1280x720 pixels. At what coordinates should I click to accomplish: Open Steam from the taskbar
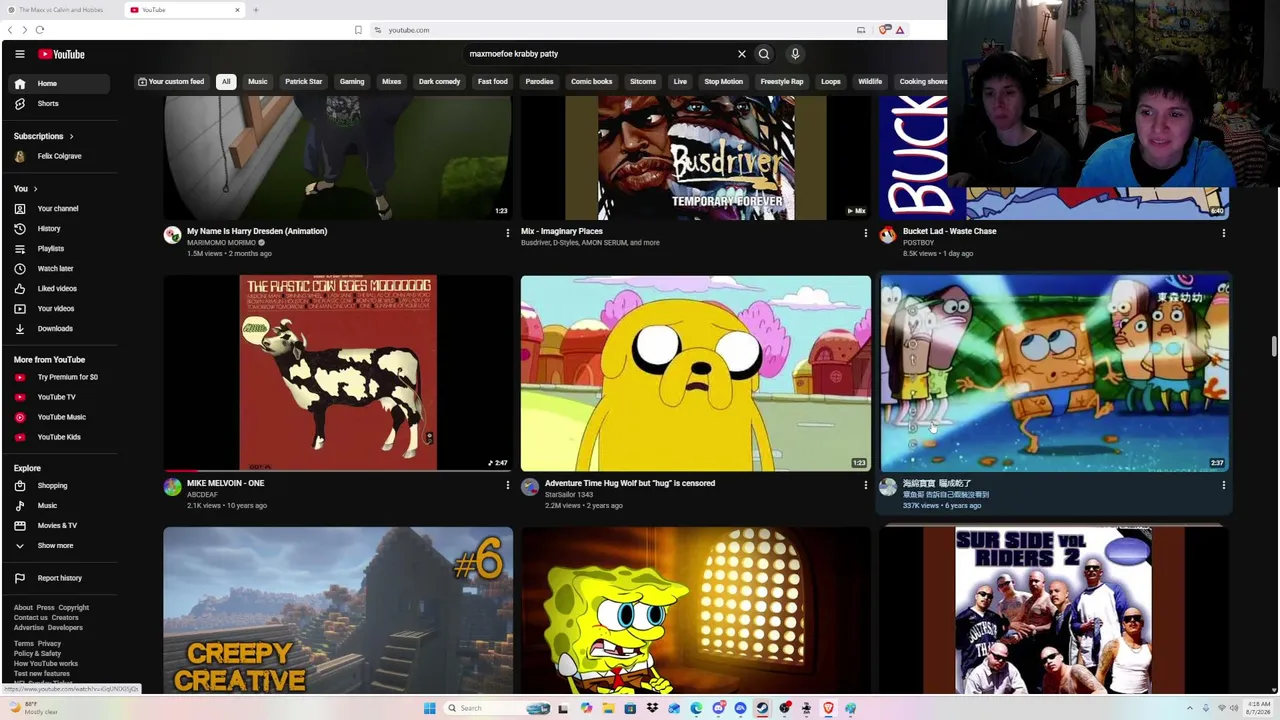click(762, 708)
